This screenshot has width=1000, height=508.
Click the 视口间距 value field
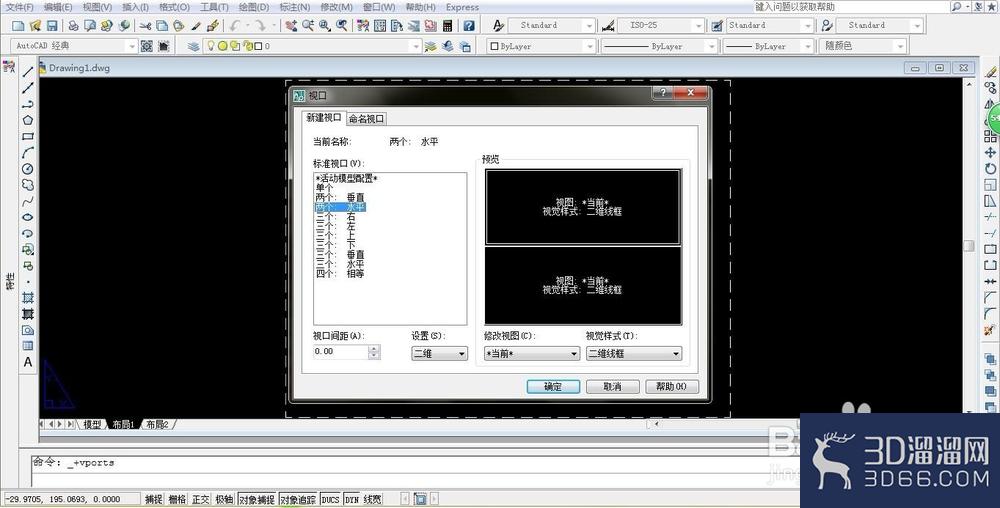pos(341,351)
